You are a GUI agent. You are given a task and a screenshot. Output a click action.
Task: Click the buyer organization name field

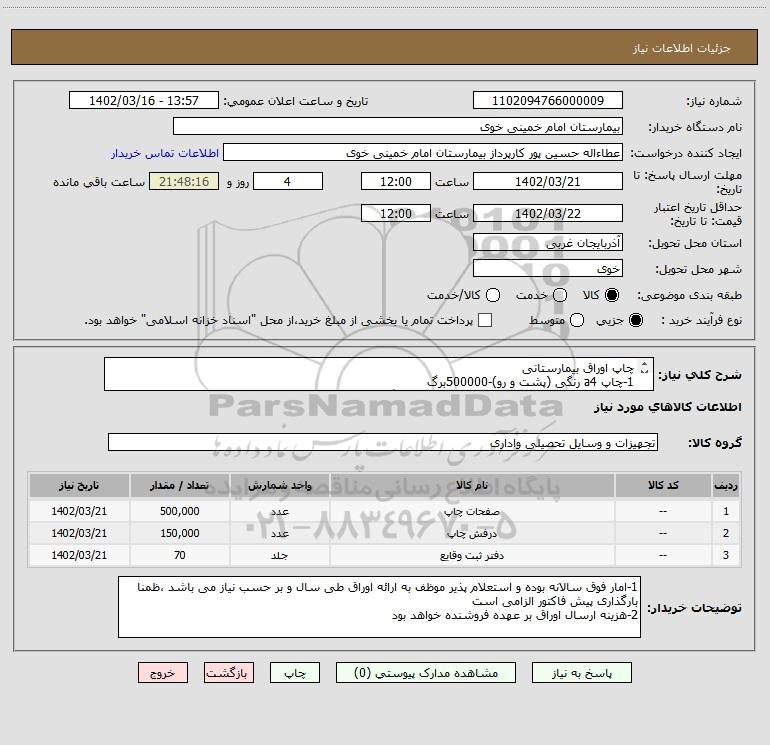[398, 127]
